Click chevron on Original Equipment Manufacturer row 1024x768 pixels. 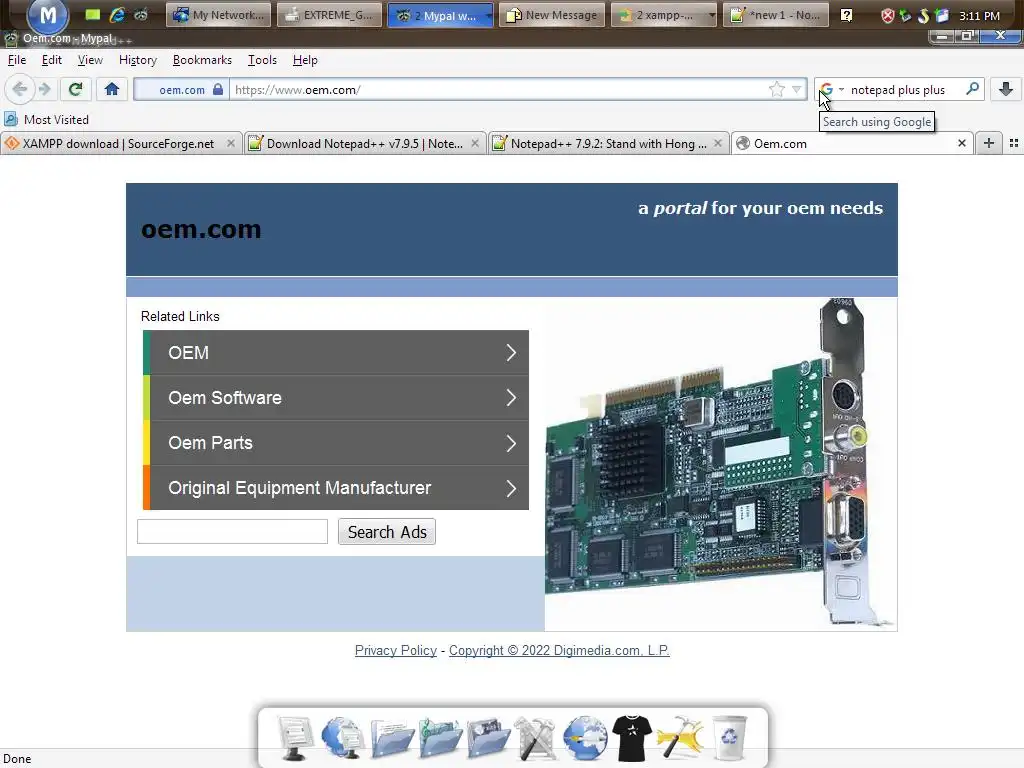point(511,488)
